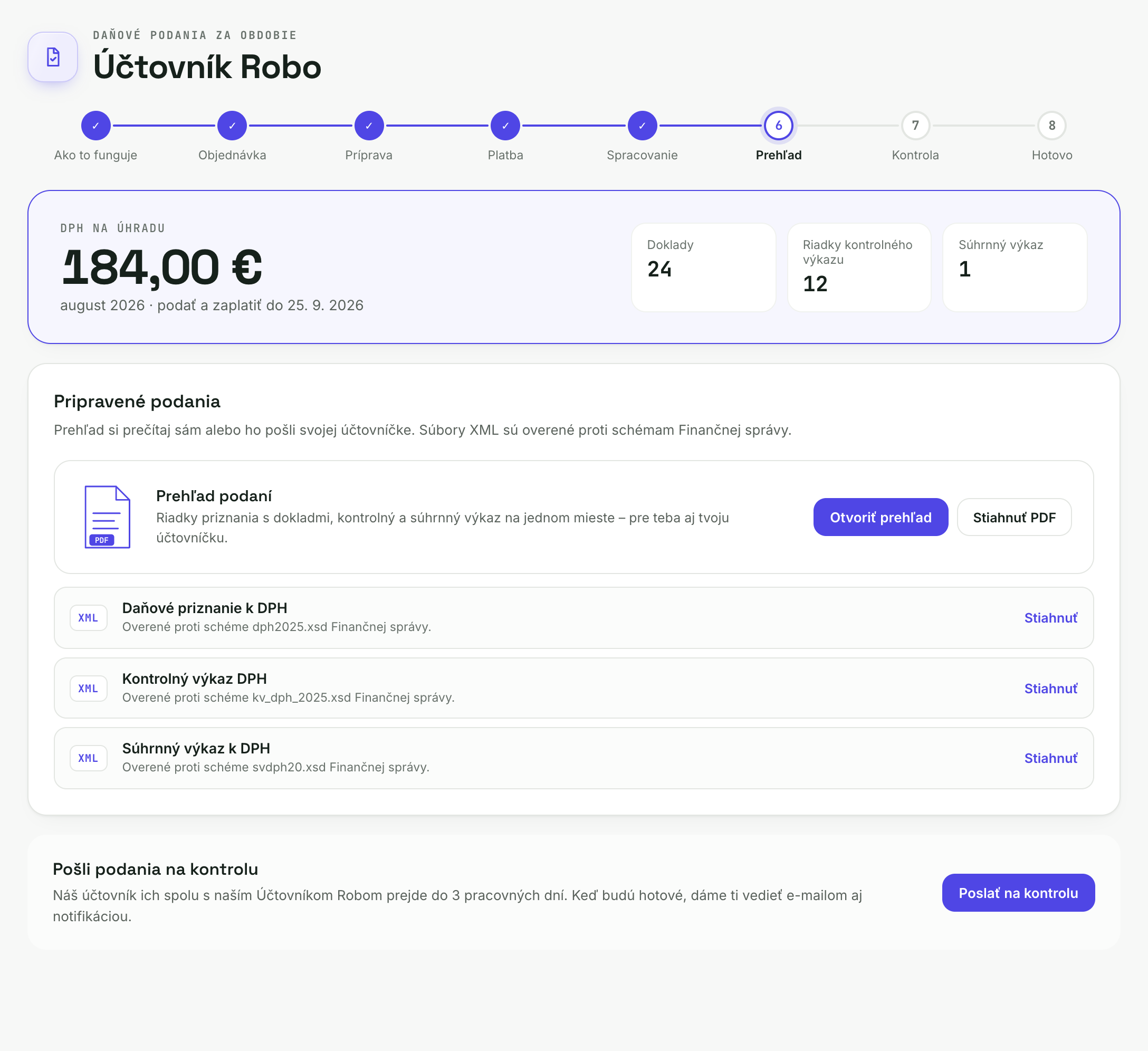Click the text 'august 2026 · podať a zaplatiť do 25. 9. 2026'

click(212, 305)
